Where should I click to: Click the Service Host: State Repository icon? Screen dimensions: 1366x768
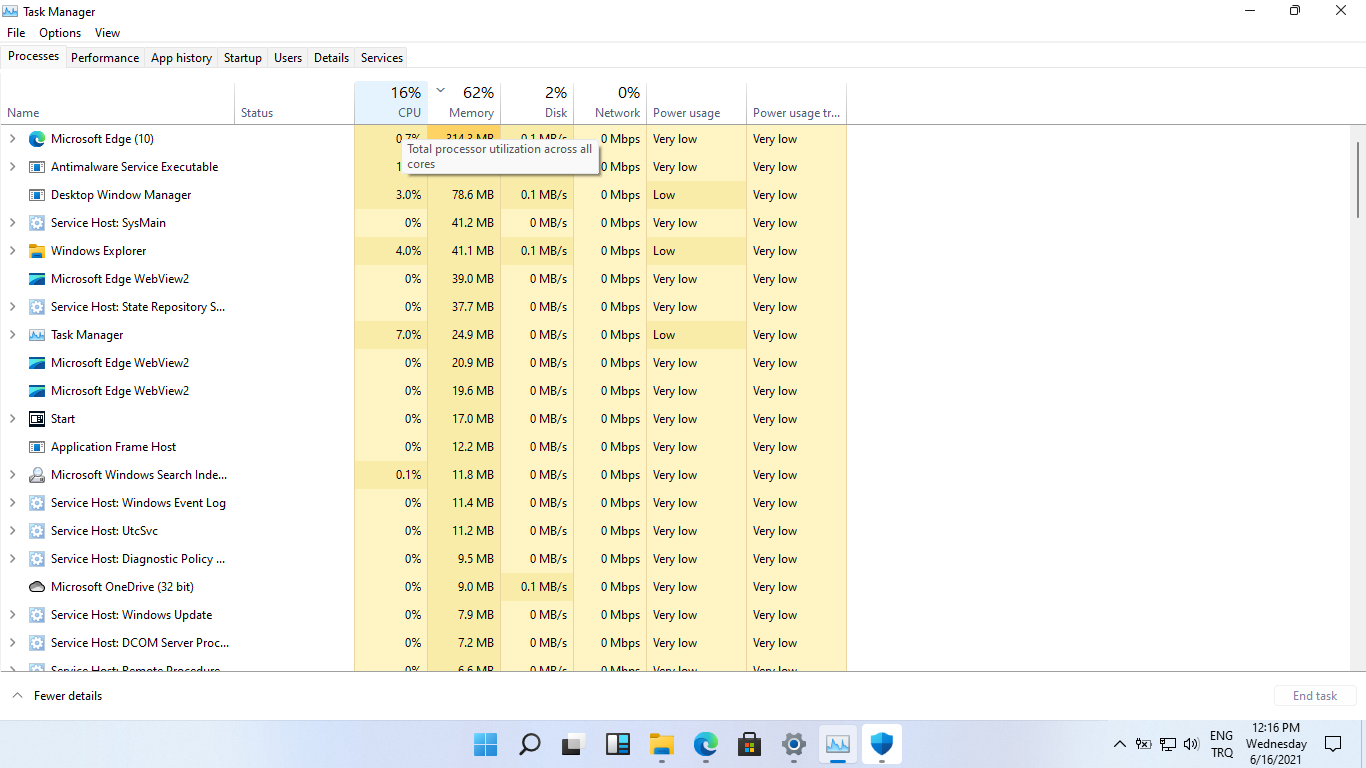(x=37, y=307)
